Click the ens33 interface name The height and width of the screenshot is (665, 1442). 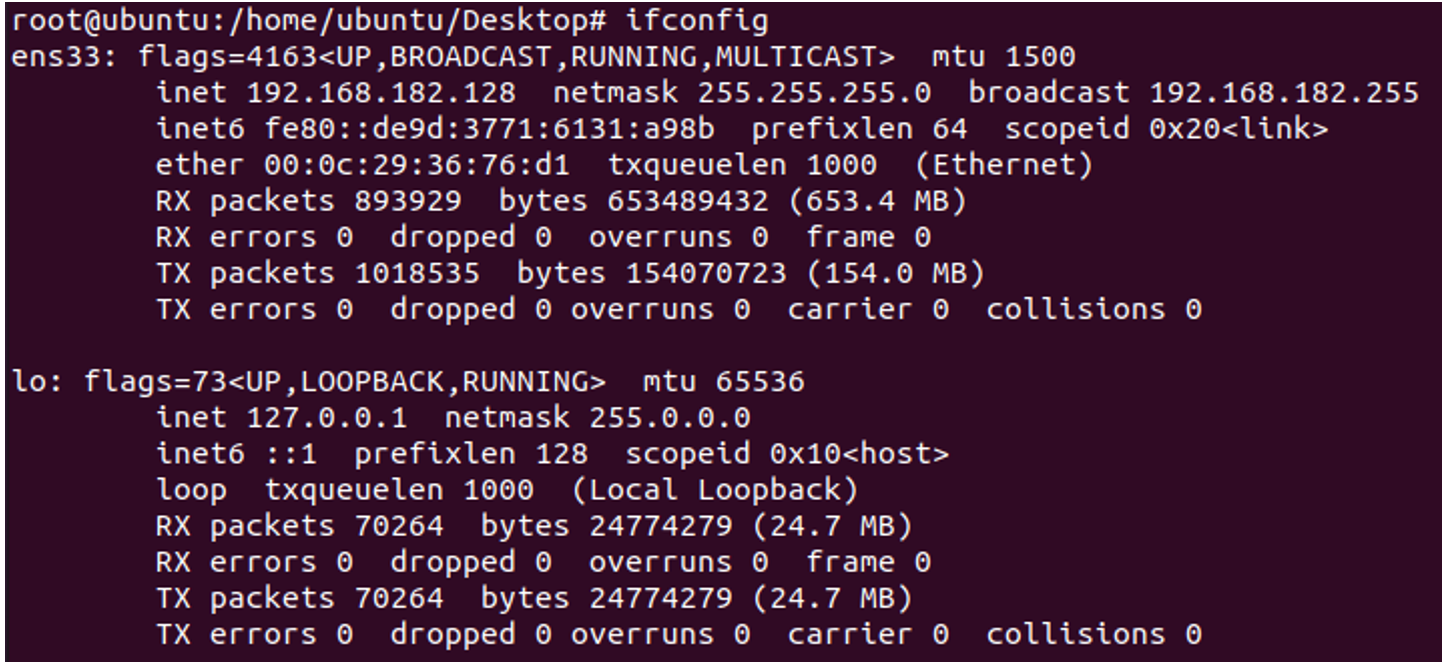point(61,57)
